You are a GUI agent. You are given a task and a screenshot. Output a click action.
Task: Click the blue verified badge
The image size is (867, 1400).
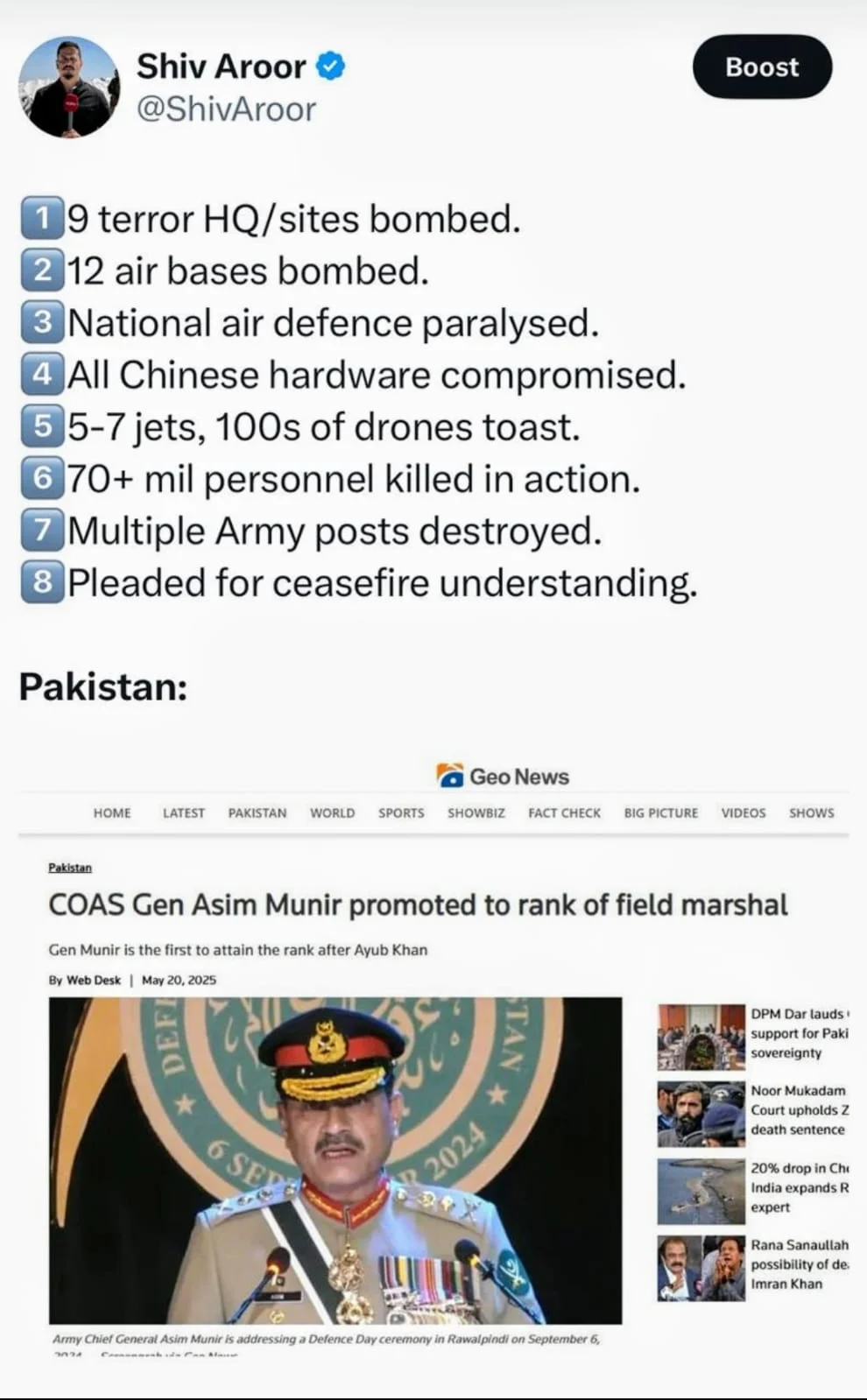(x=330, y=67)
